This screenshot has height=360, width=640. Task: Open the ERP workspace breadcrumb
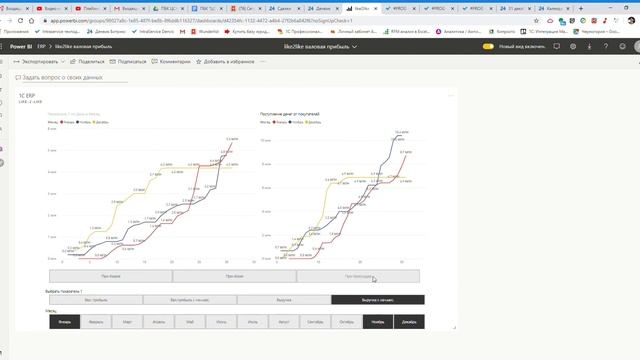coord(41,47)
